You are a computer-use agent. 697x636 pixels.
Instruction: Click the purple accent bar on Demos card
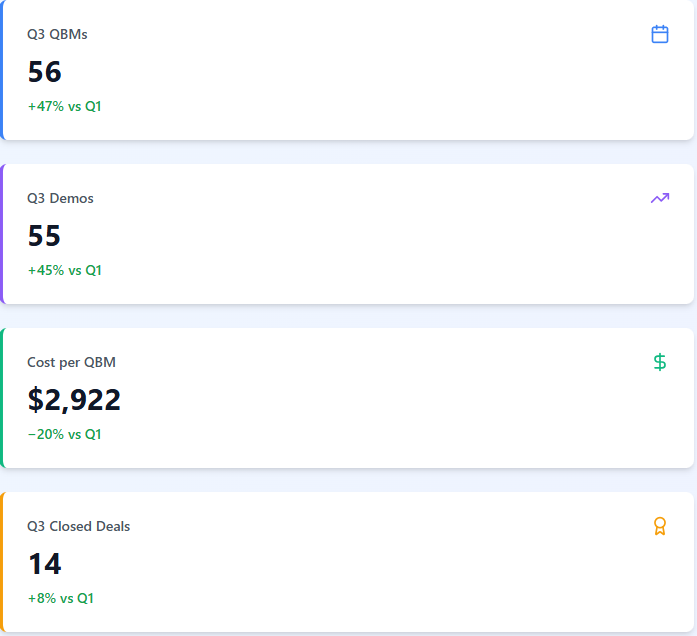(x=2, y=234)
